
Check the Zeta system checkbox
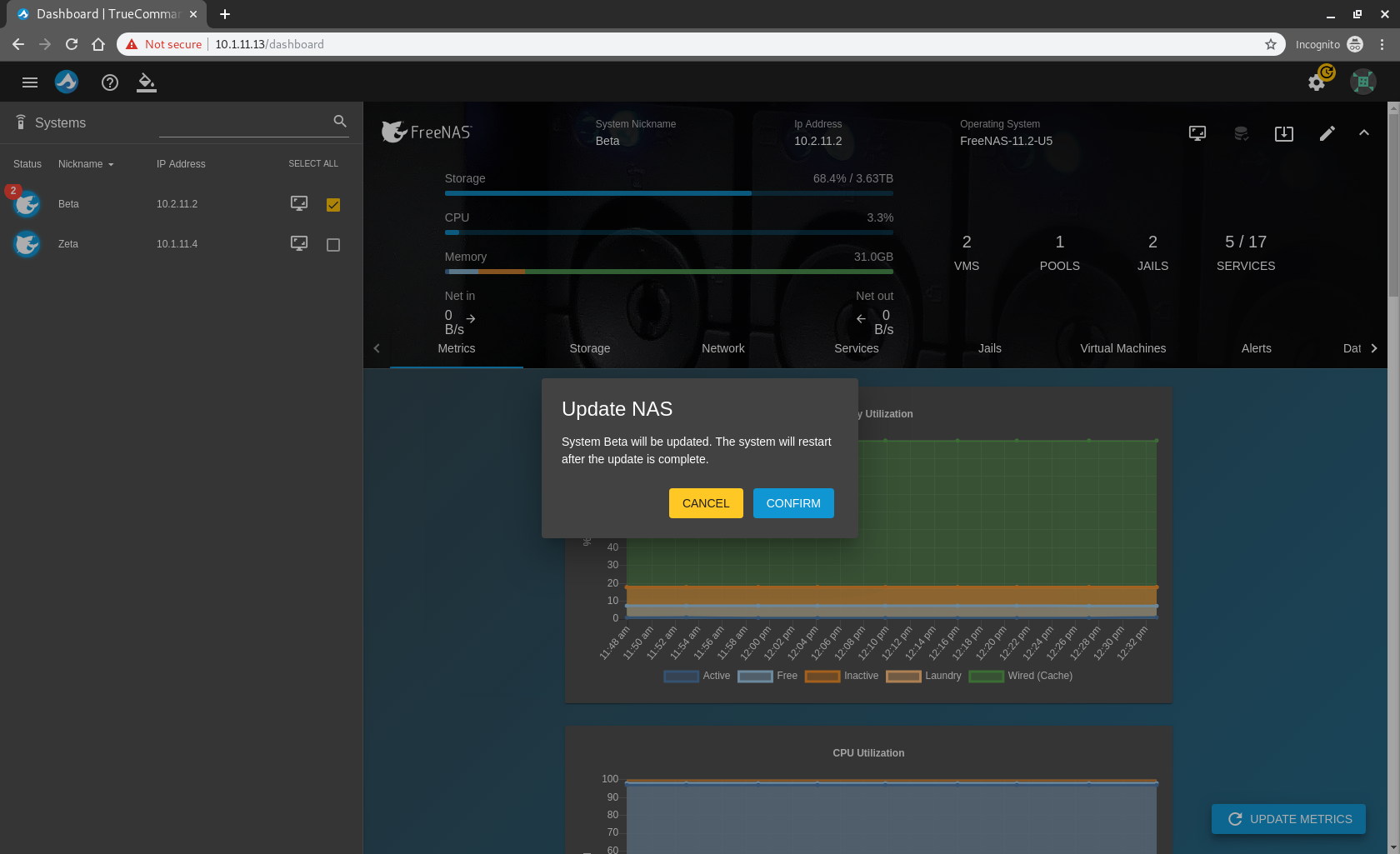(333, 245)
